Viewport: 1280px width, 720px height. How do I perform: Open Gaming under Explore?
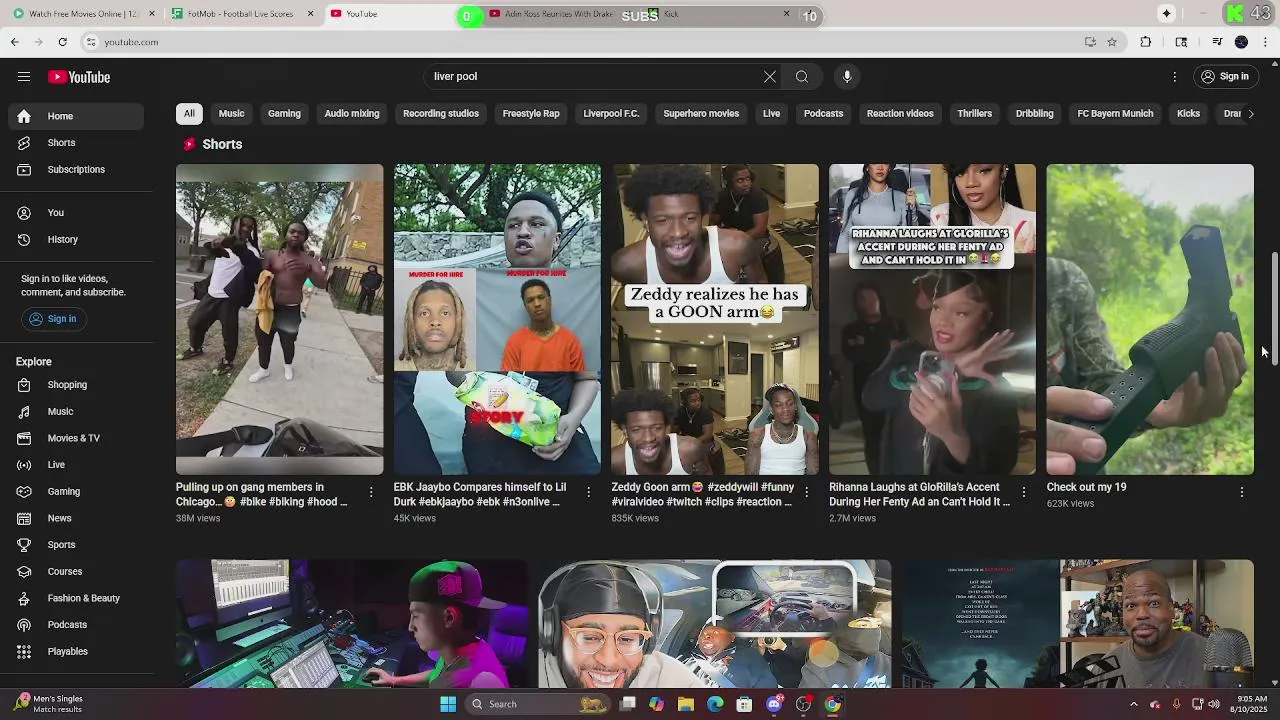(76, 492)
